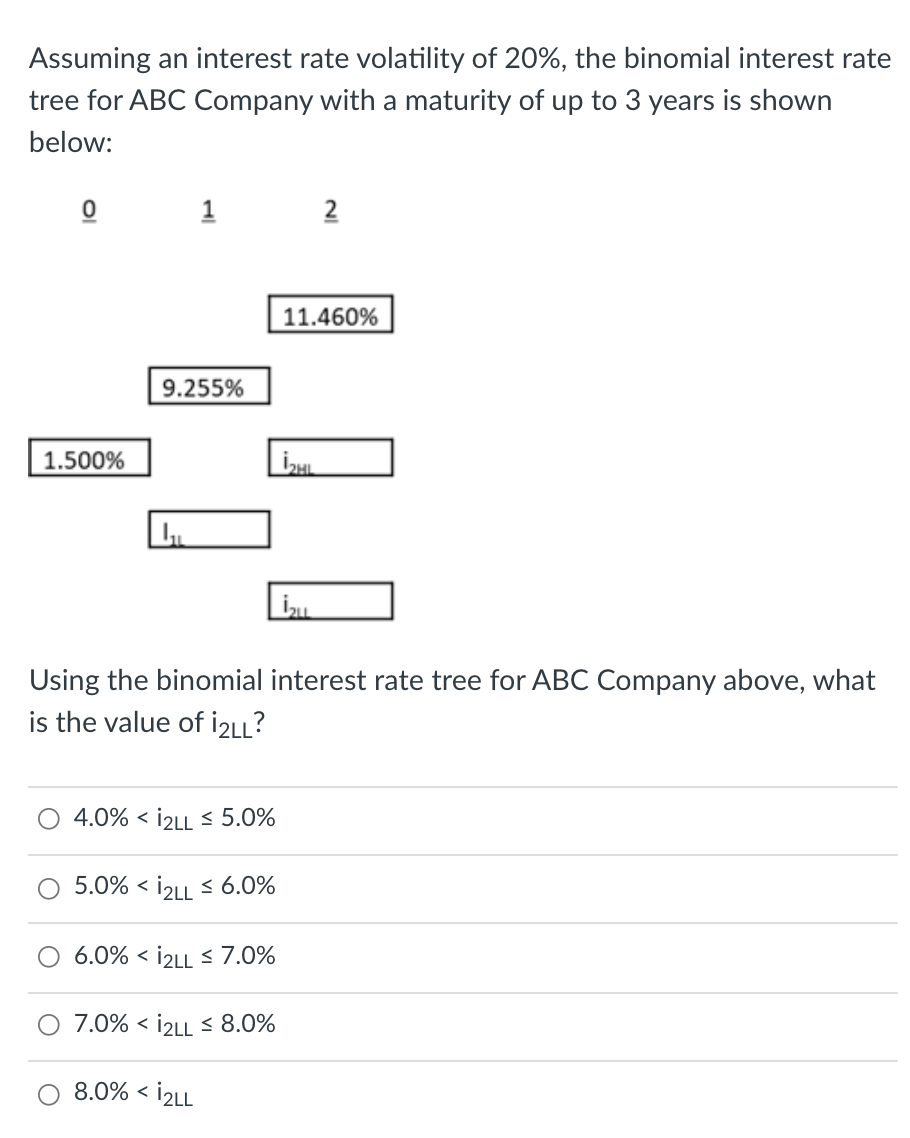Viewport: 910px width, 1138px height.
Task: Pick the 7.0% < i2LL ≤ 8.0% option
Action: pyautogui.click(x=47, y=1024)
